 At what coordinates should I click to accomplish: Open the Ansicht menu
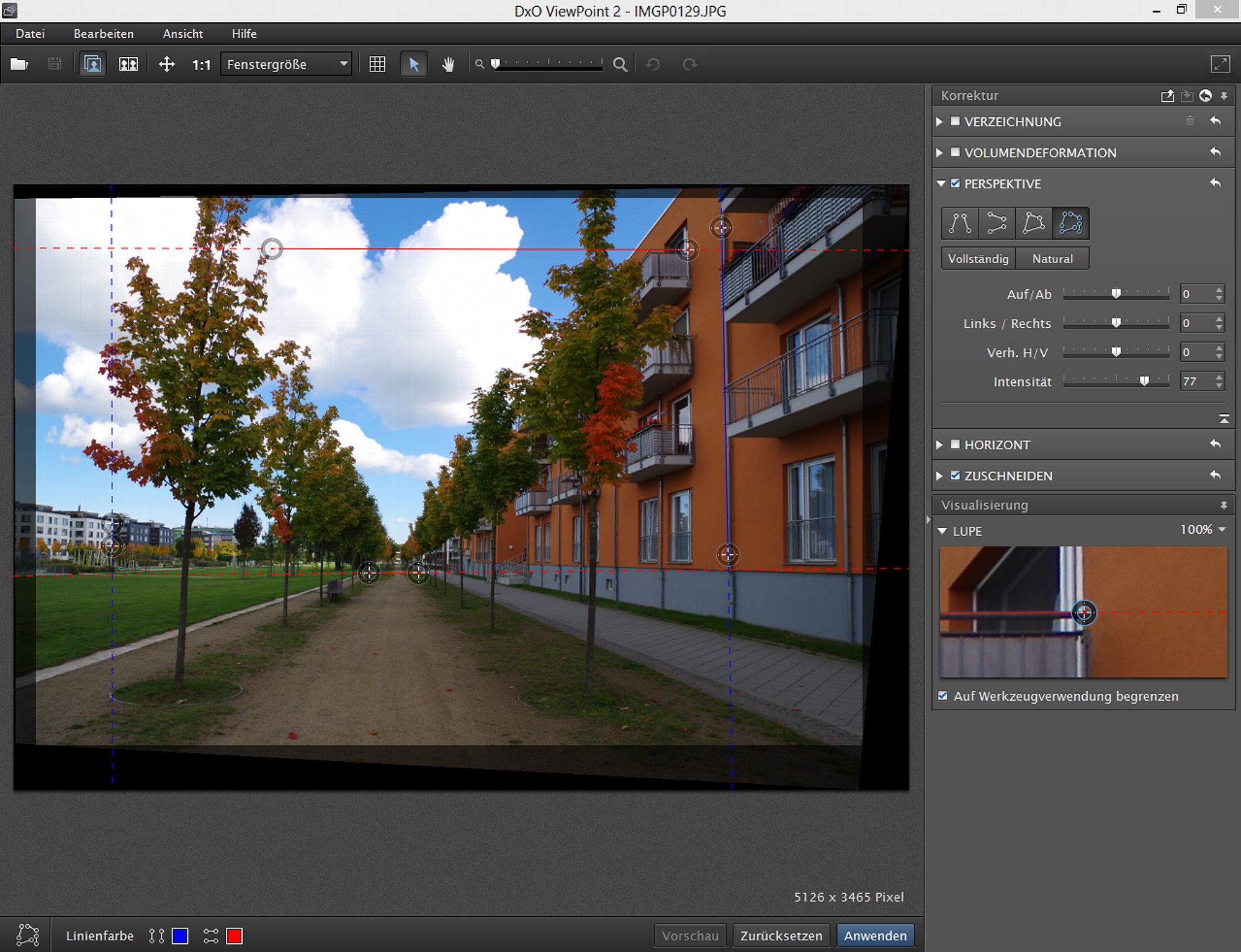click(x=182, y=34)
